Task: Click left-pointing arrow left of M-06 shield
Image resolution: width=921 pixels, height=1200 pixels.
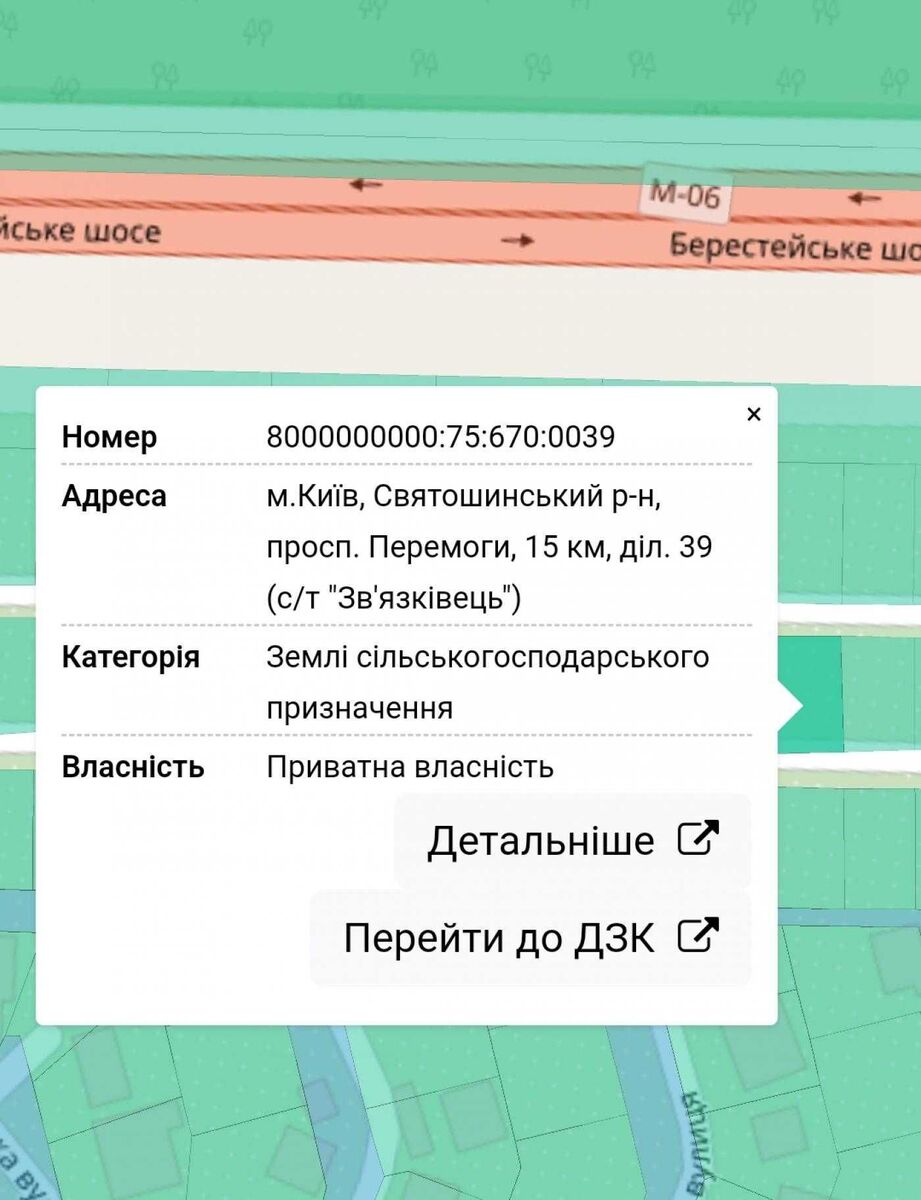Action: [x=366, y=184]
